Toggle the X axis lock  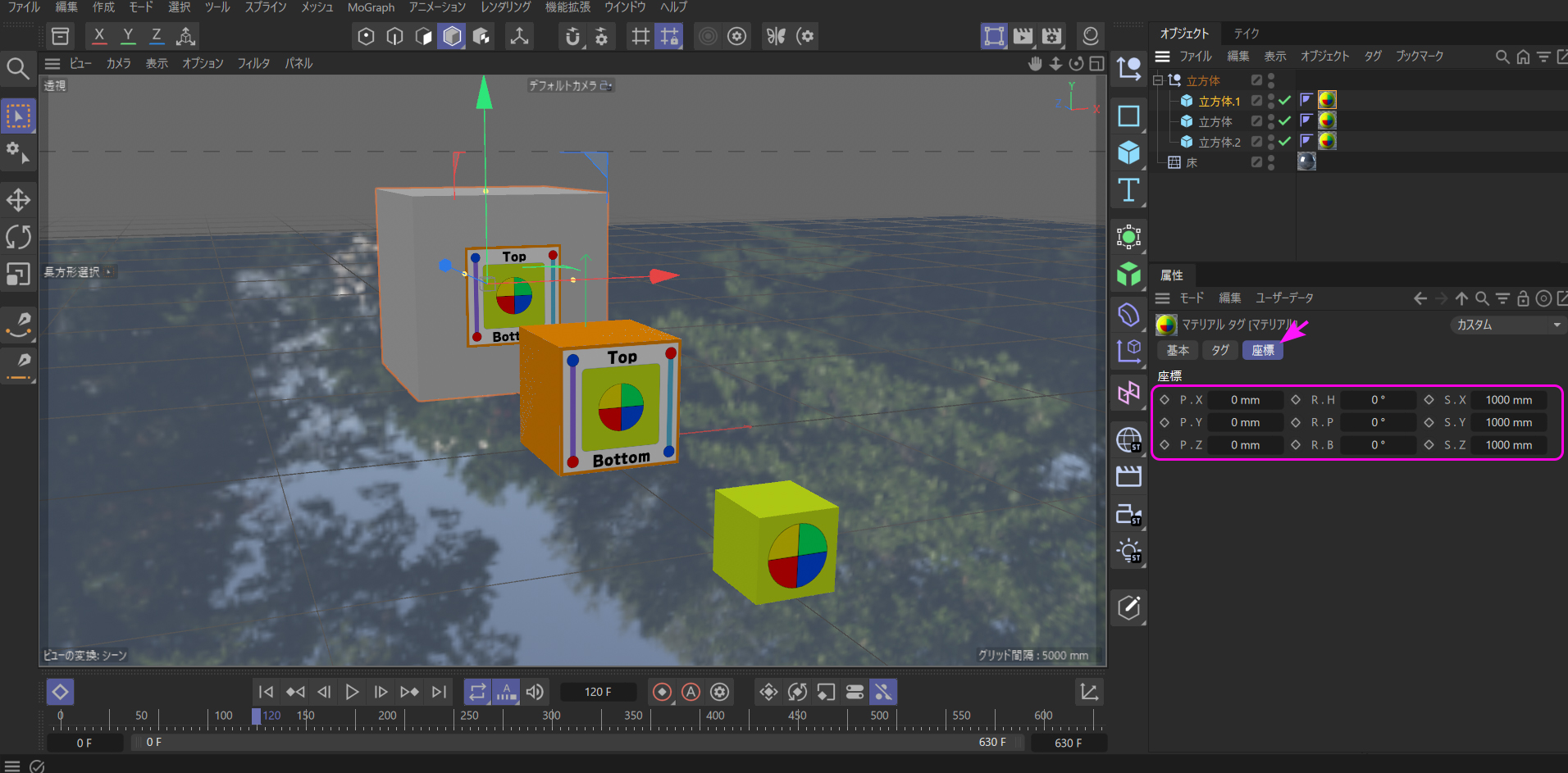(99, 36)
